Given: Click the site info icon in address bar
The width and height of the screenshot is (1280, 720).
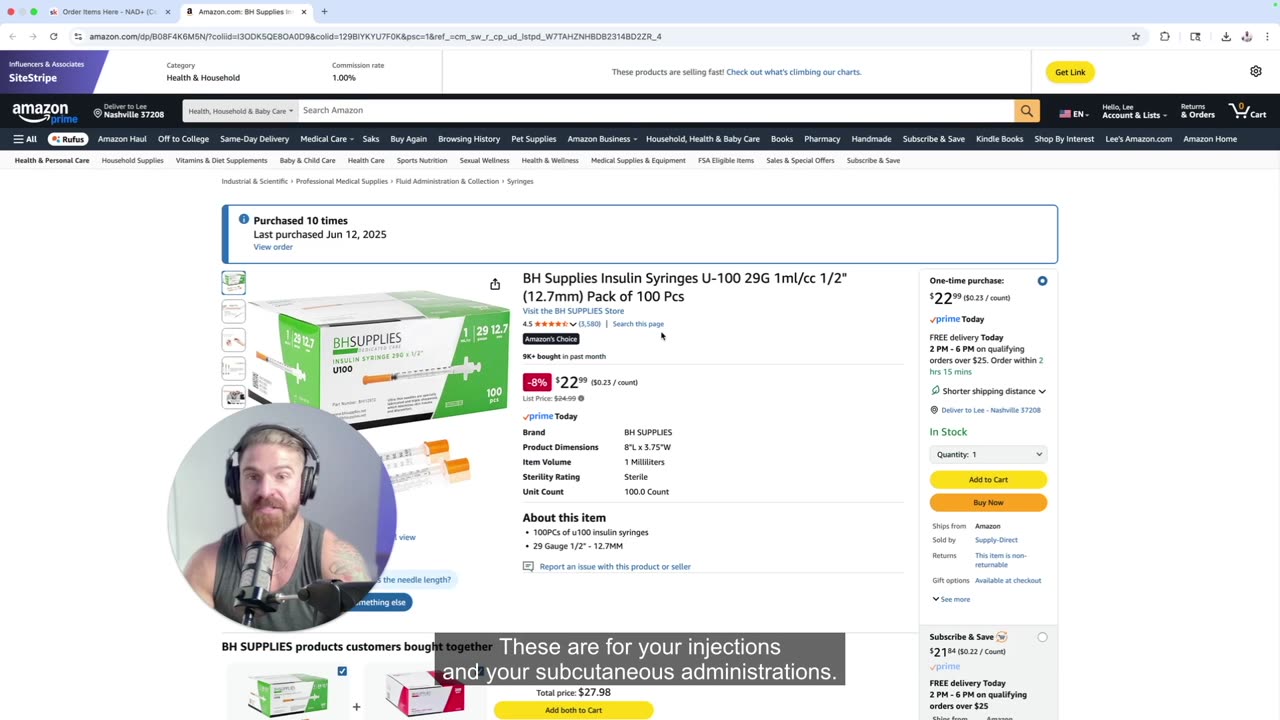Looking at the screenshot, I should [x=78, y=36].
